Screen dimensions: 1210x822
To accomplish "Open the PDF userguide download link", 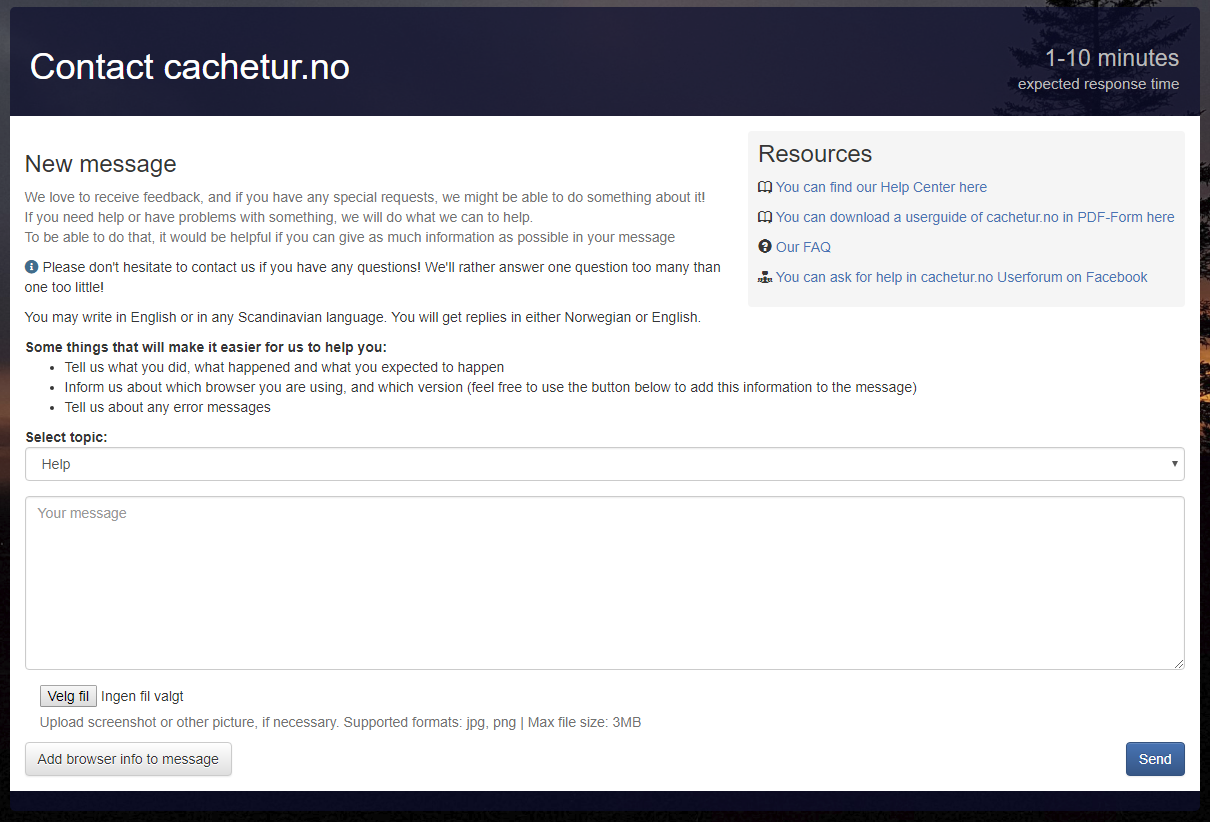I will point(975,217).
